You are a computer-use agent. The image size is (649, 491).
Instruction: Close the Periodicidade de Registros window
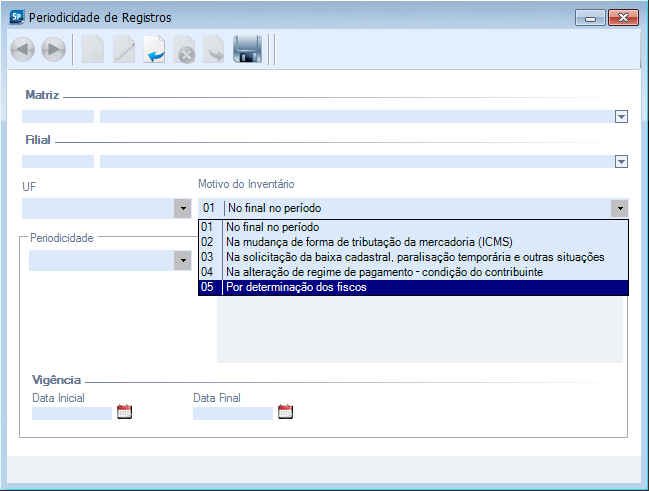pyautogui.click(x=623, y=18)
